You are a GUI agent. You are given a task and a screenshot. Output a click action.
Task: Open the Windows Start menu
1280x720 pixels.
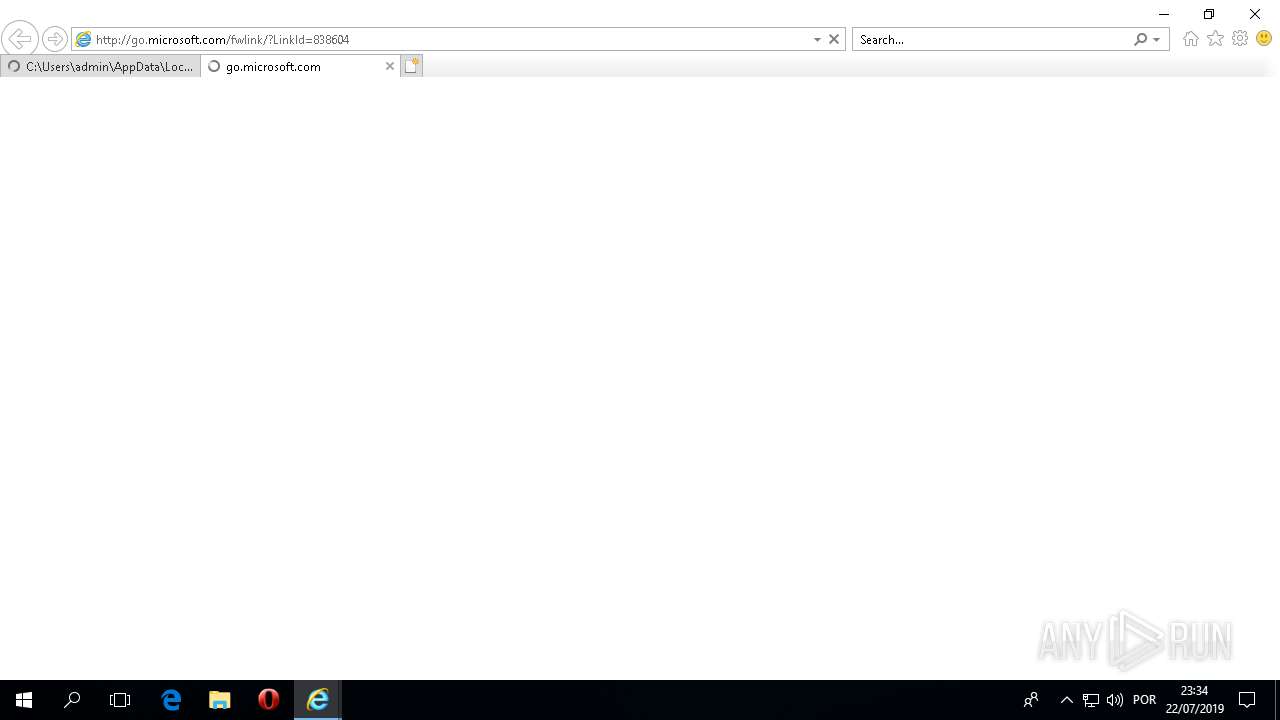coord(24,700)
